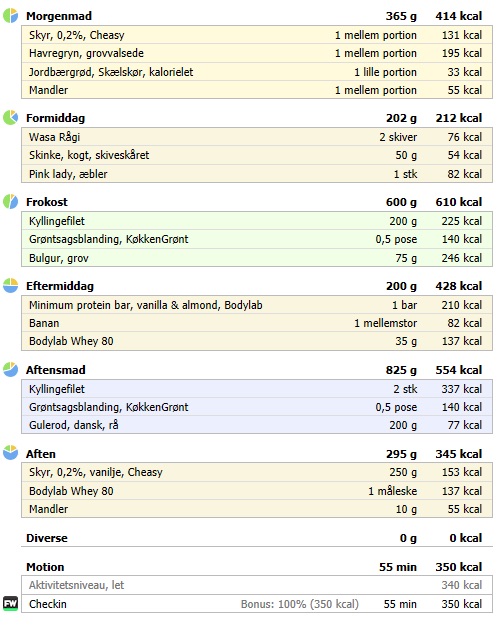The image size is (503, 628).
Task: Open the Frokost pie chart icon
Action: coord(10,201)
